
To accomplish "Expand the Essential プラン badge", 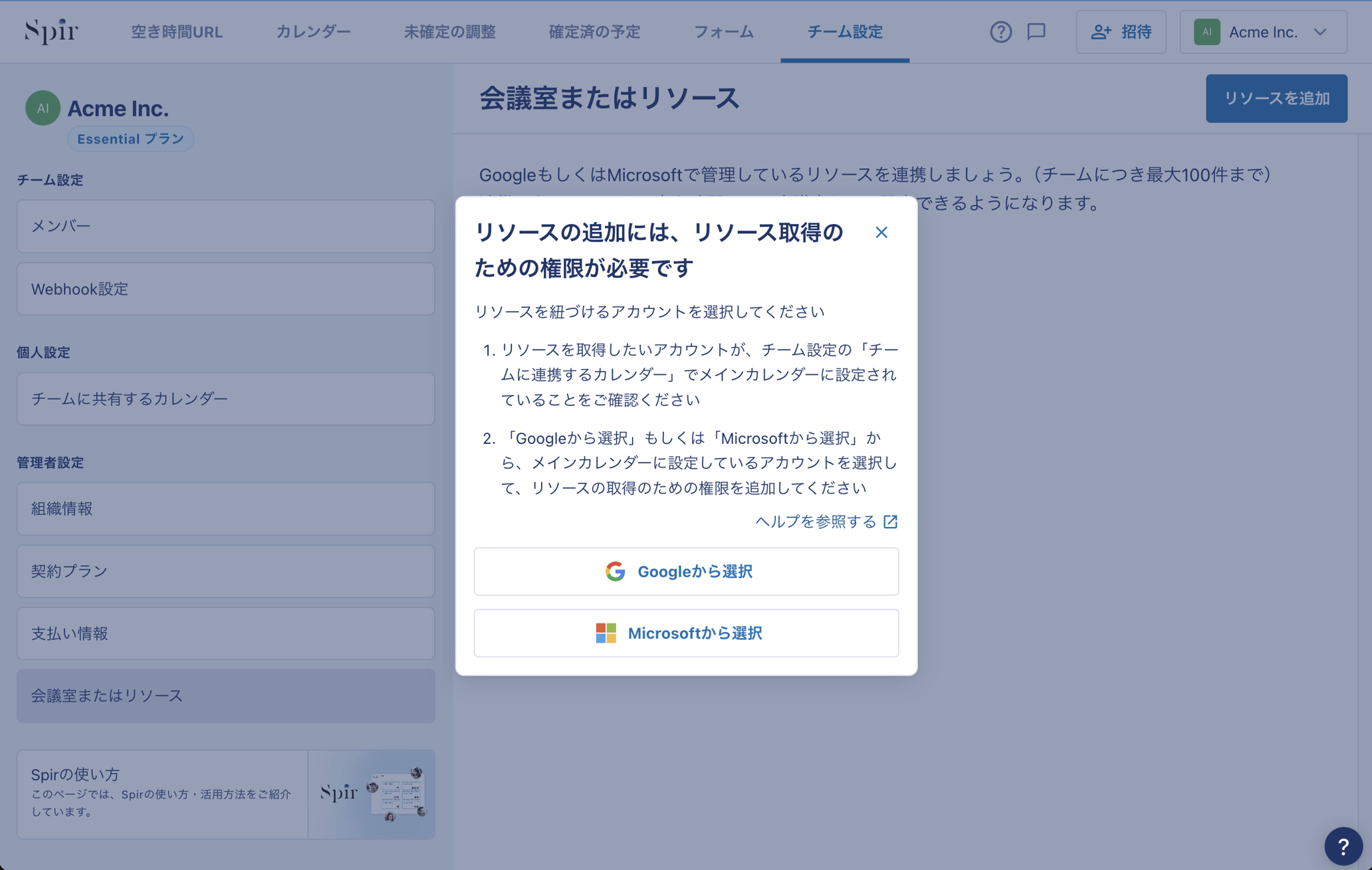I will [130, 138].
